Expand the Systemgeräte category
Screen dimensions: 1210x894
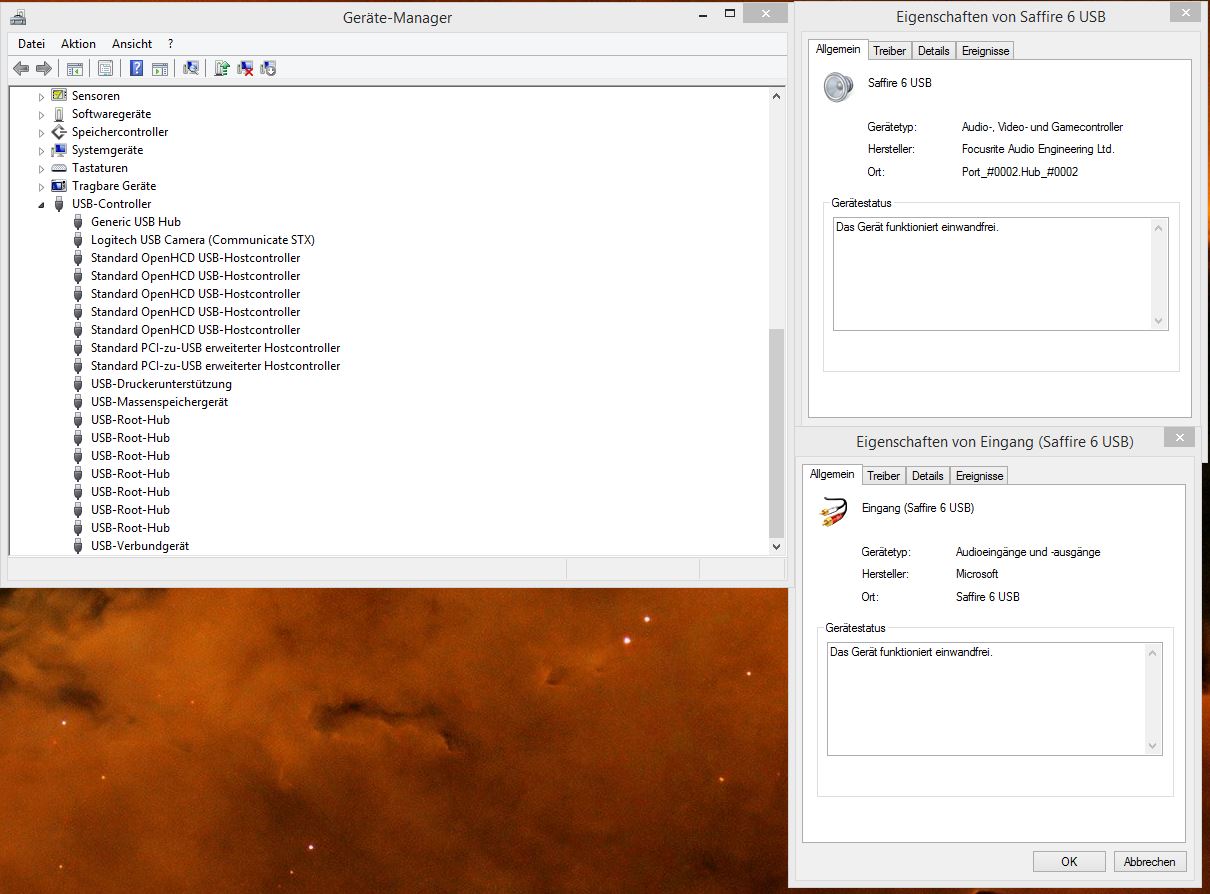42,150
